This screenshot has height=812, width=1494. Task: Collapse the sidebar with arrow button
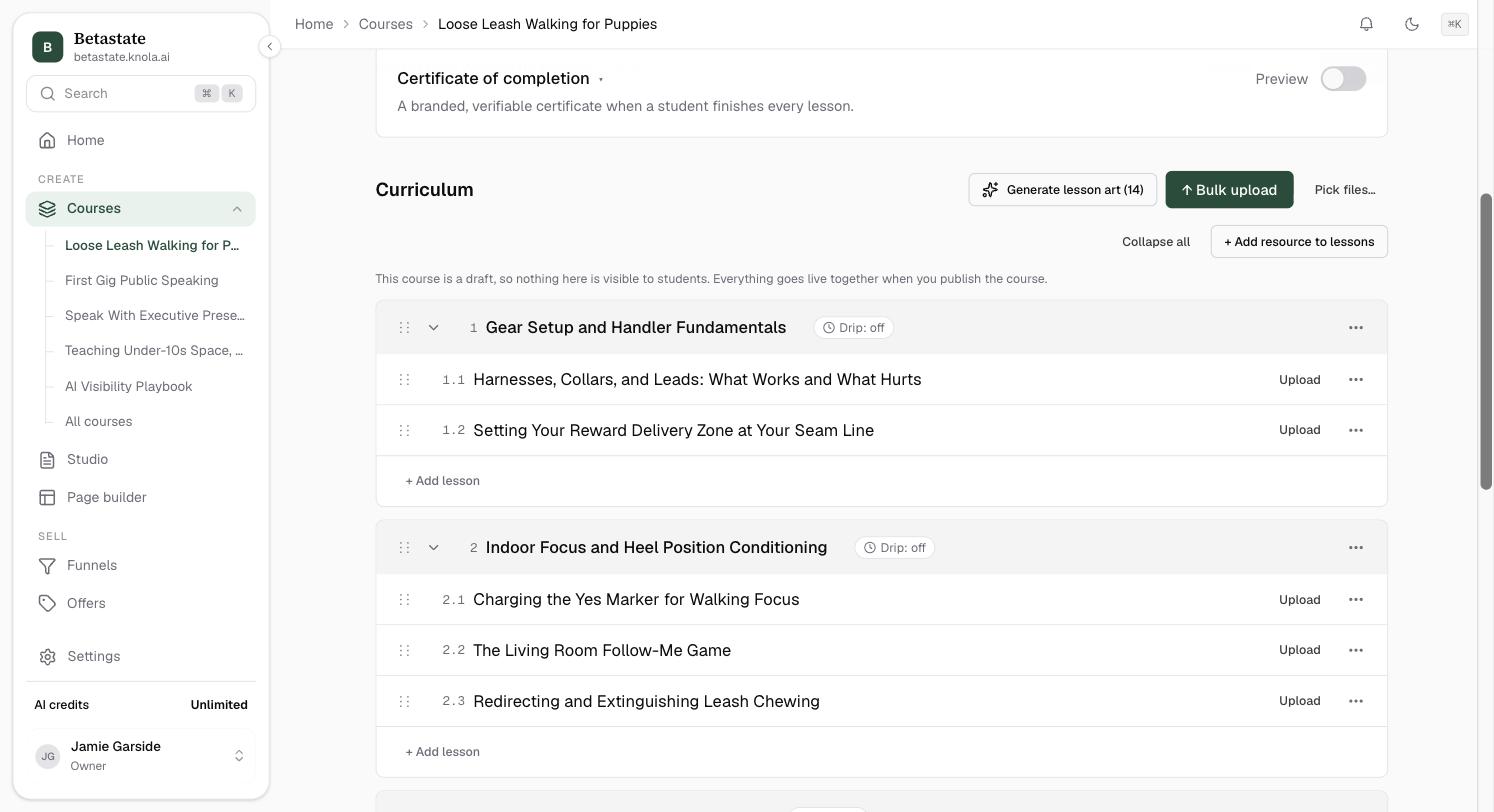(x=269, y=46)
